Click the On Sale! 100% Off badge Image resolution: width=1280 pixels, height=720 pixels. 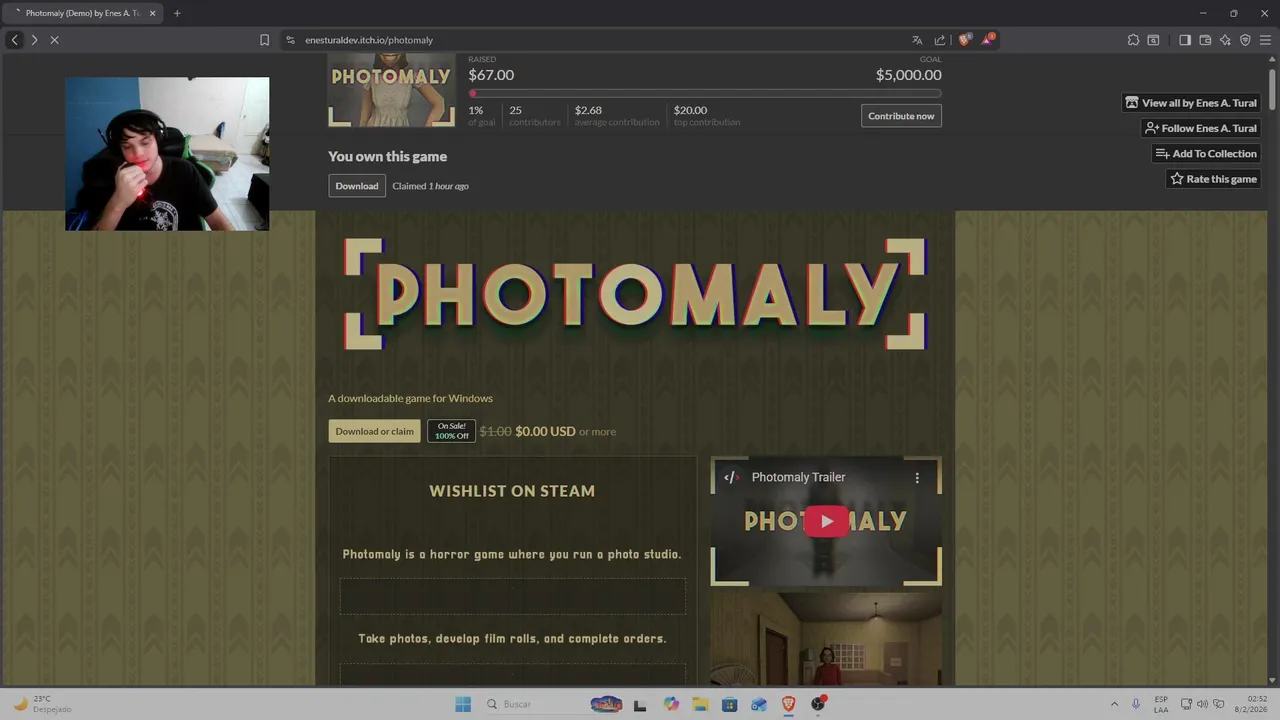(451, 431)
